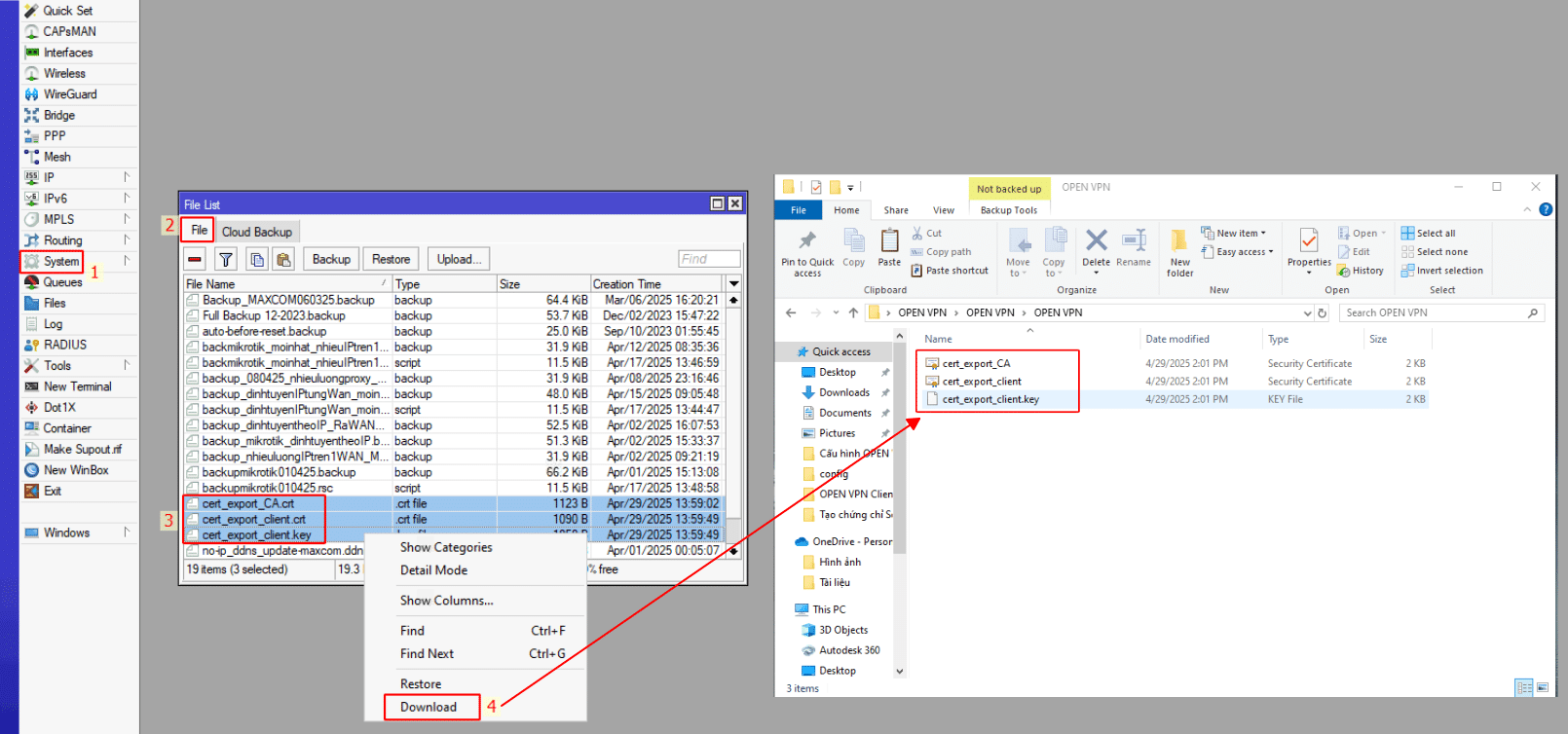Click the copy icon in File List toolbar
The image size is (1568, 734).
pyautogui.click(x=257, y=259)
